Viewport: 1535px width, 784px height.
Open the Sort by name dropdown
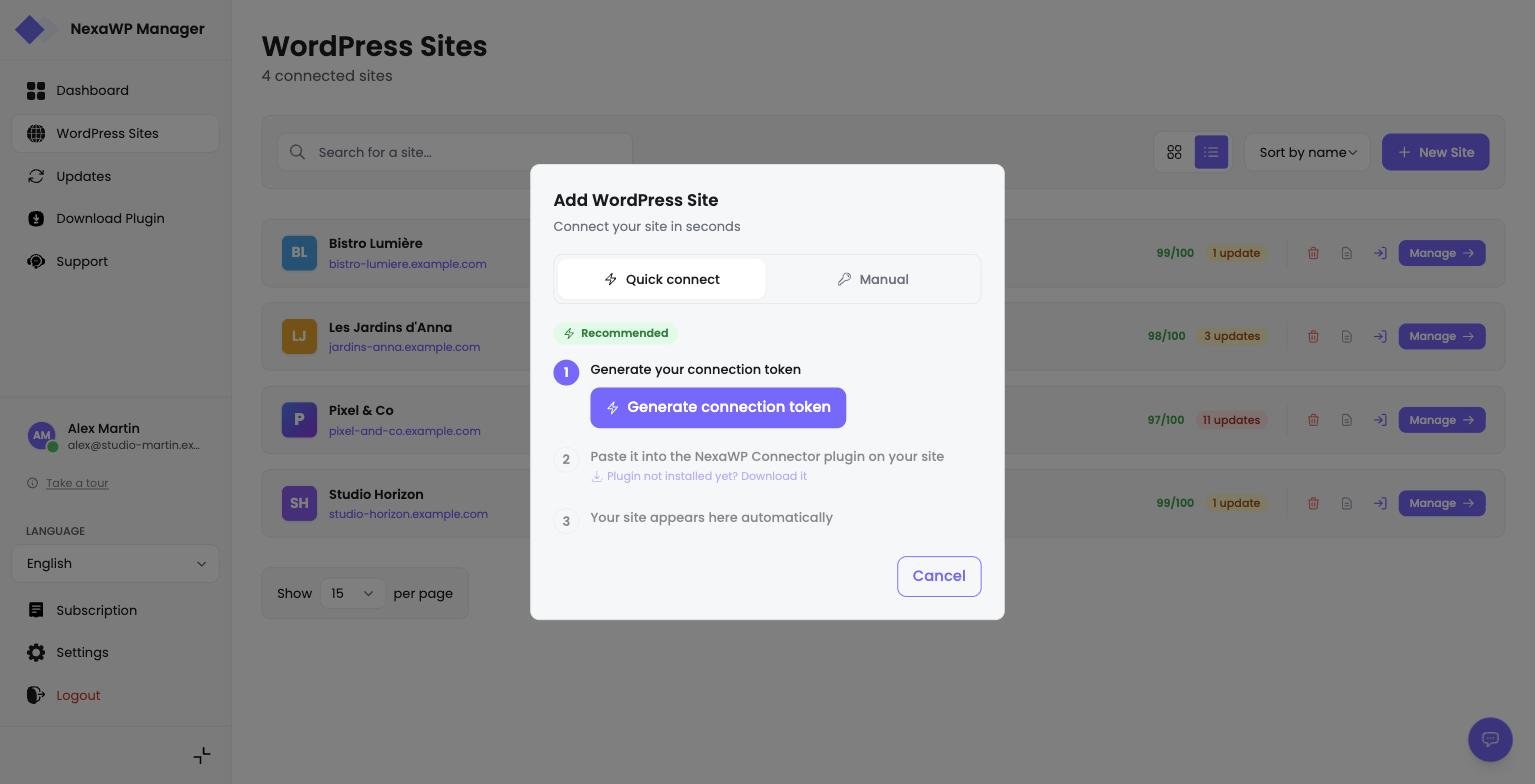[x=1307, y=152]
